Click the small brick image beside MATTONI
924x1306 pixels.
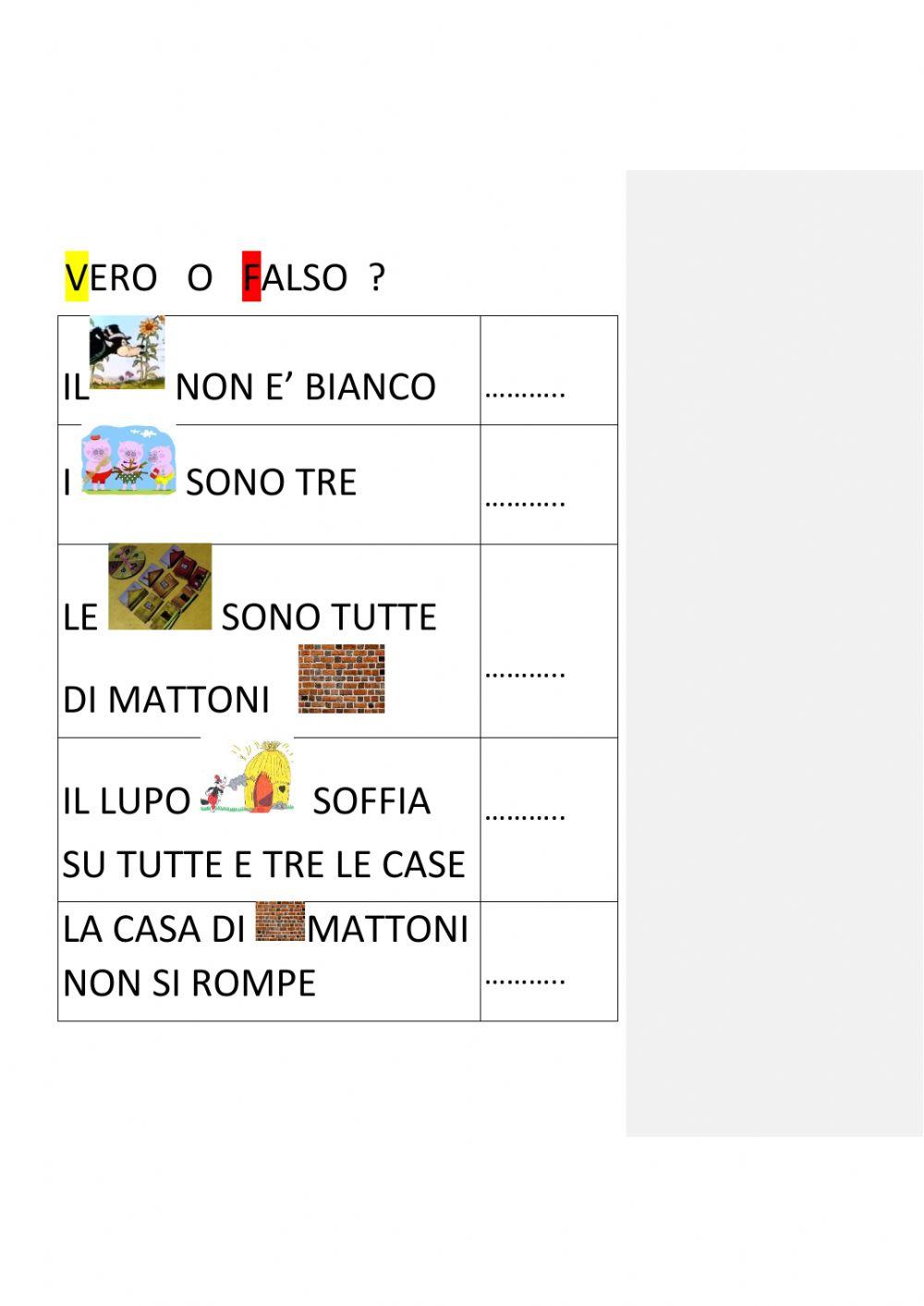pyautogui.click(x=279, y=922)
